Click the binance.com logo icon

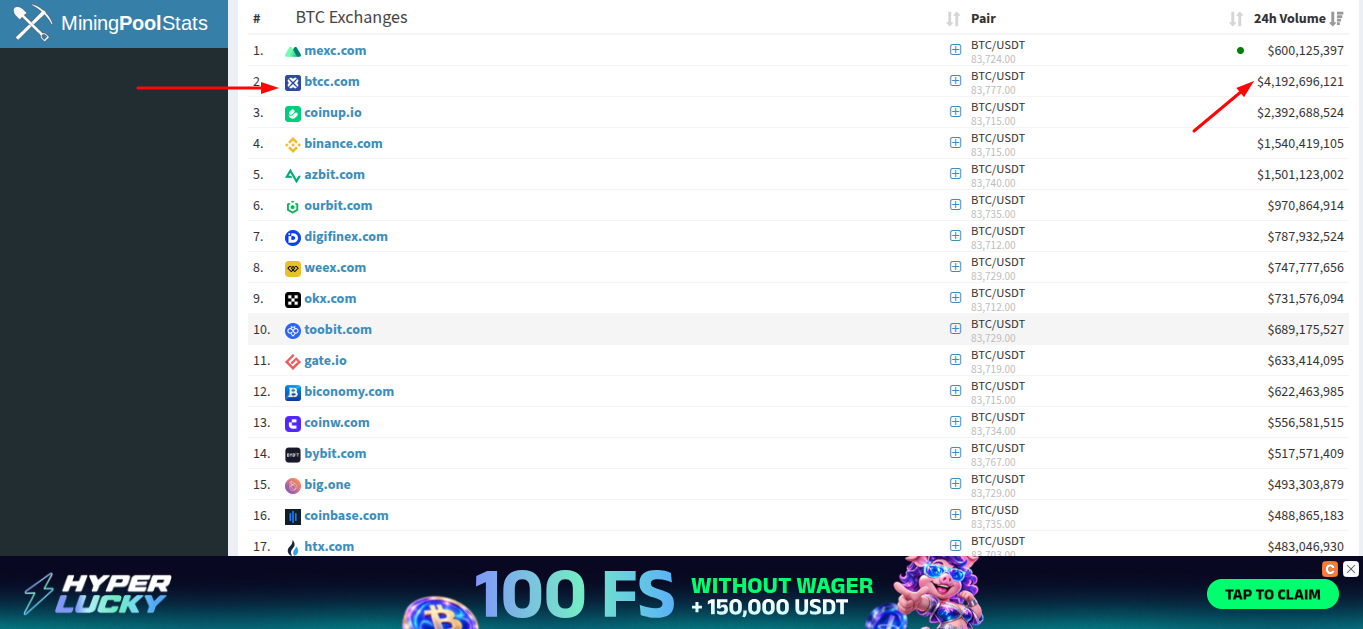click(x=293, y=144)
